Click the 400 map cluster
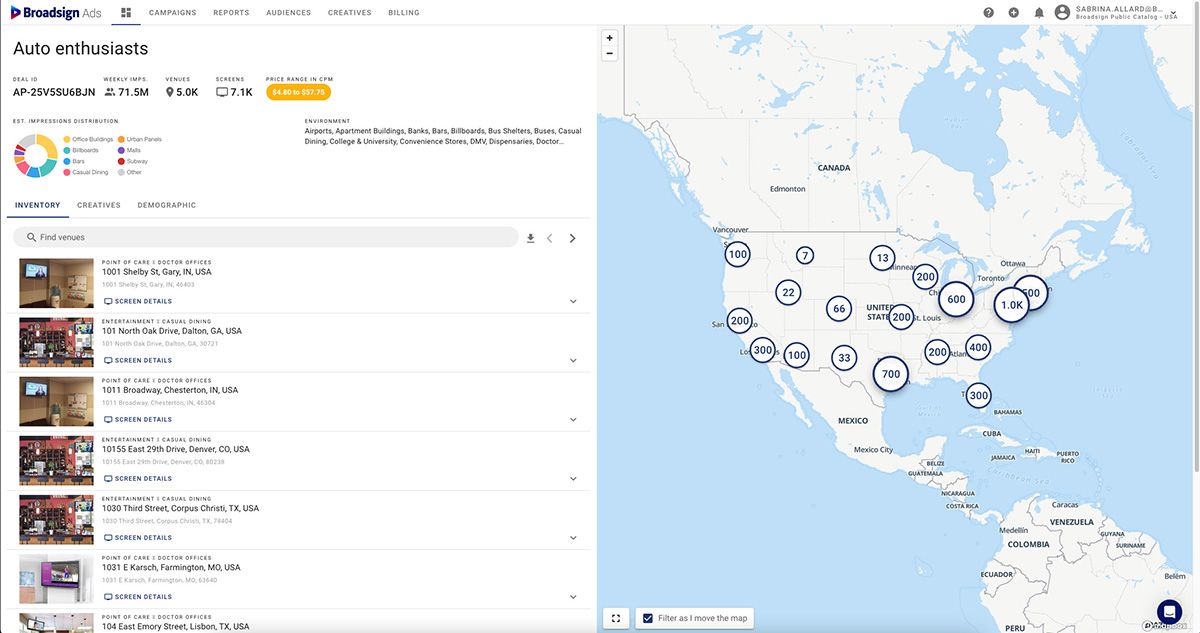The image size is (1200, 633). point(978,348)
